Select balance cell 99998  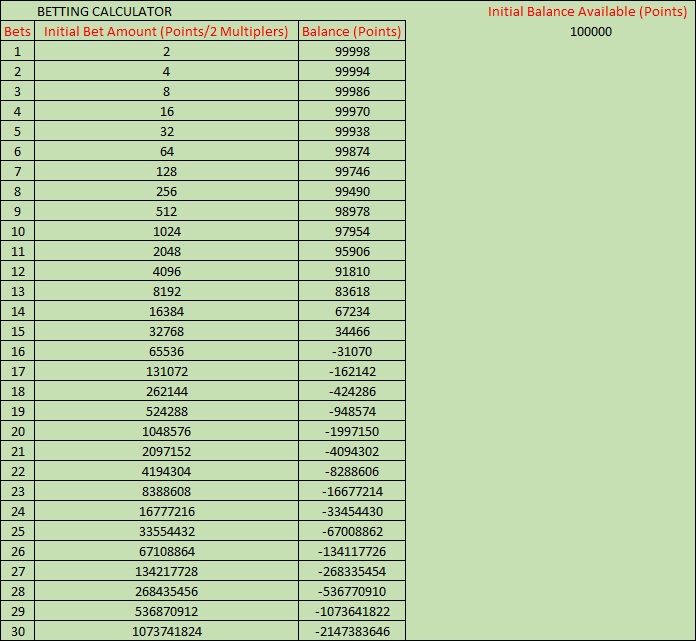click(x=352, y=51)
